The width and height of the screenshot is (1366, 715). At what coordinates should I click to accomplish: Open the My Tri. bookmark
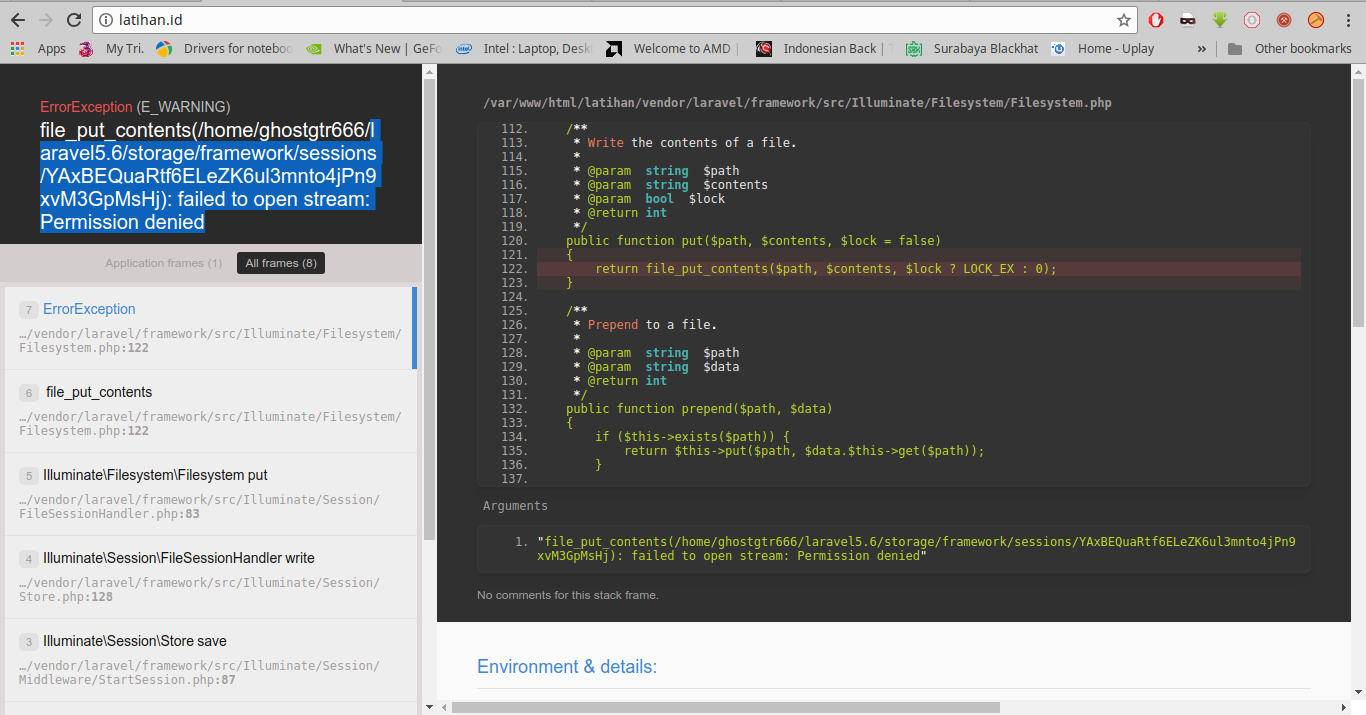(x=111, y=48)
